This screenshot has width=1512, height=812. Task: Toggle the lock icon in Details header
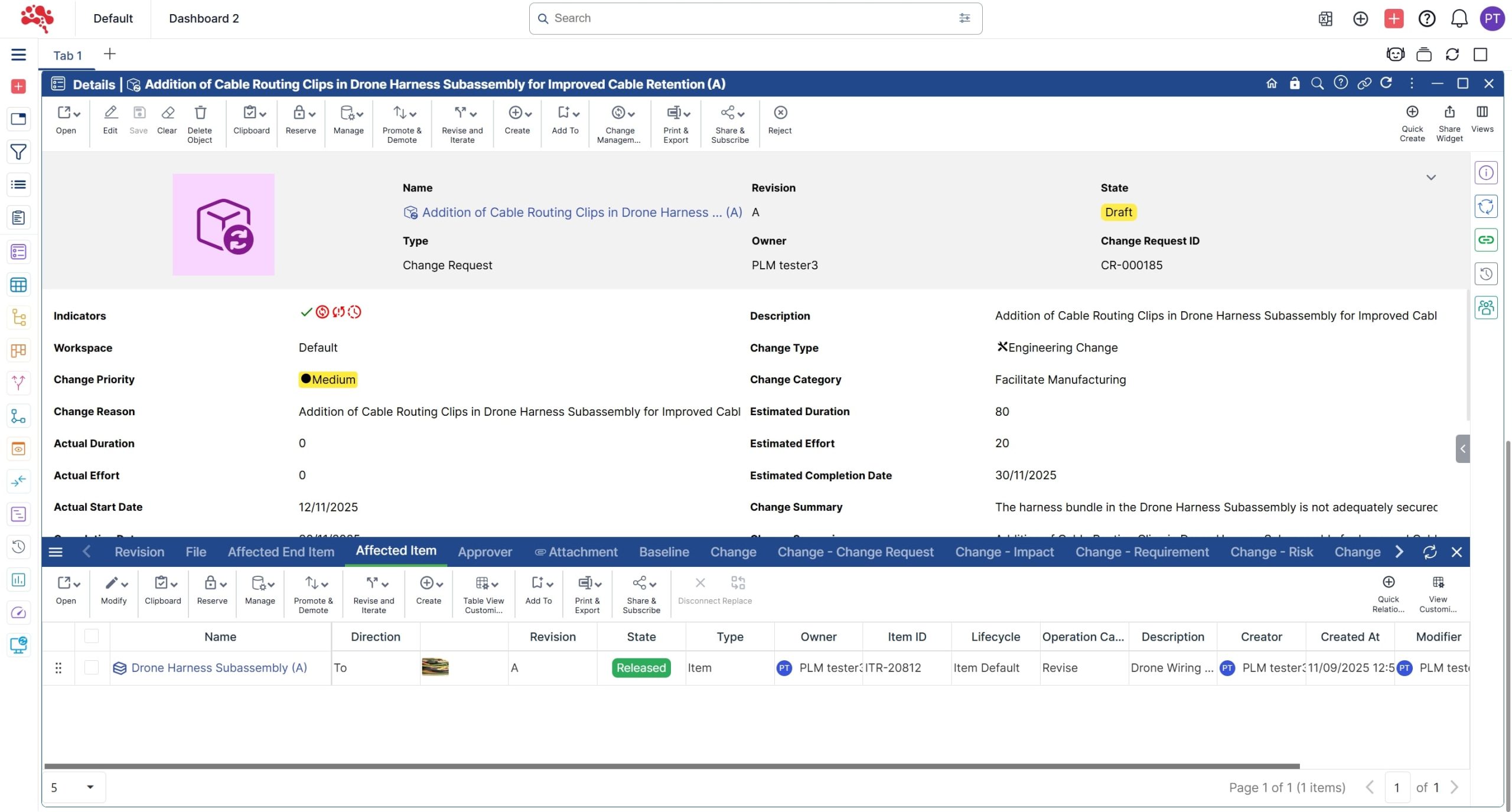click(1294, 84)
